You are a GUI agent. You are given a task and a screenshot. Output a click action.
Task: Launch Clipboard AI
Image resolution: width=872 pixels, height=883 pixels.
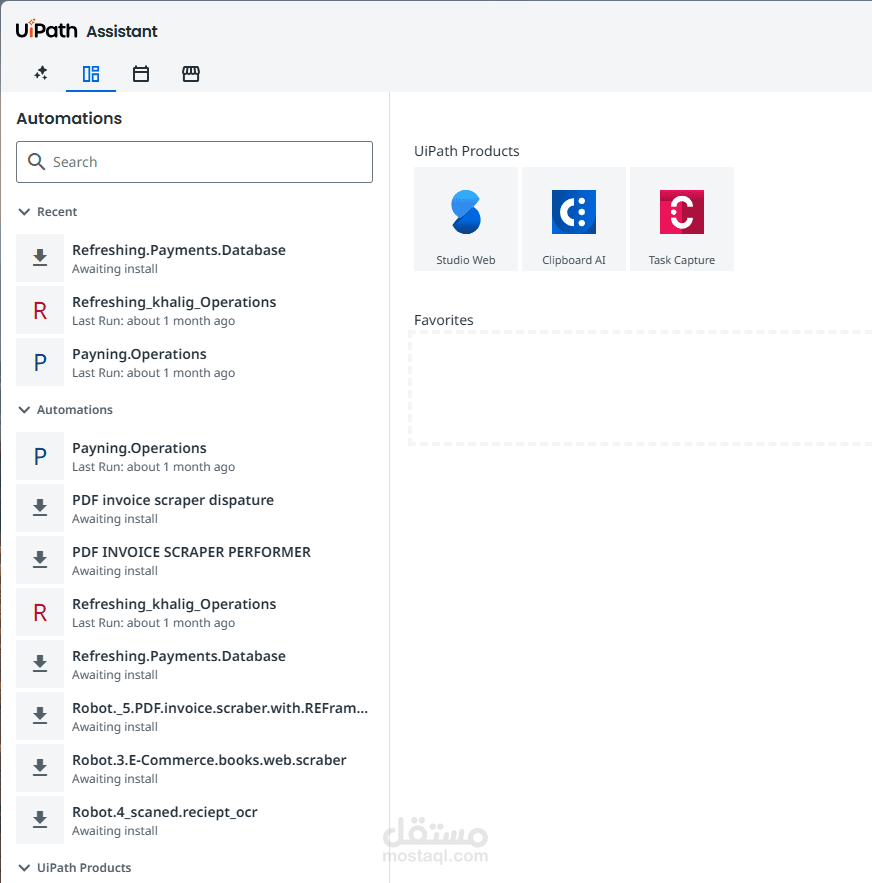[573, 218]
